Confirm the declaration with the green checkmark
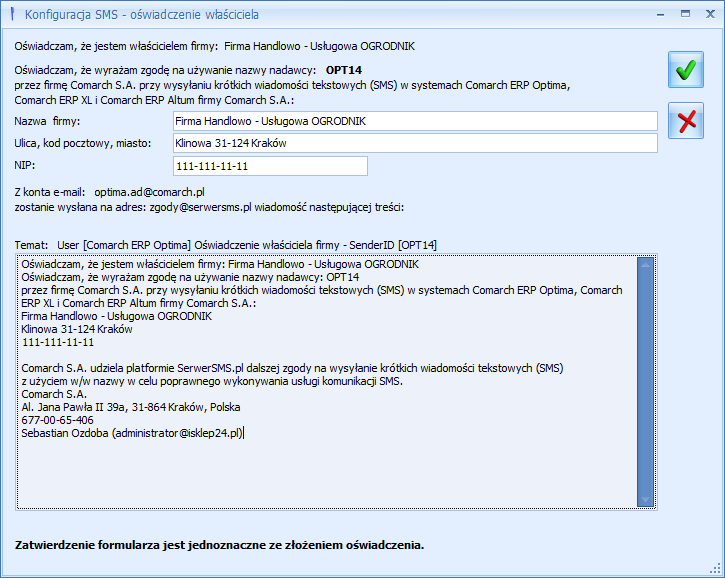 point(686,70)
